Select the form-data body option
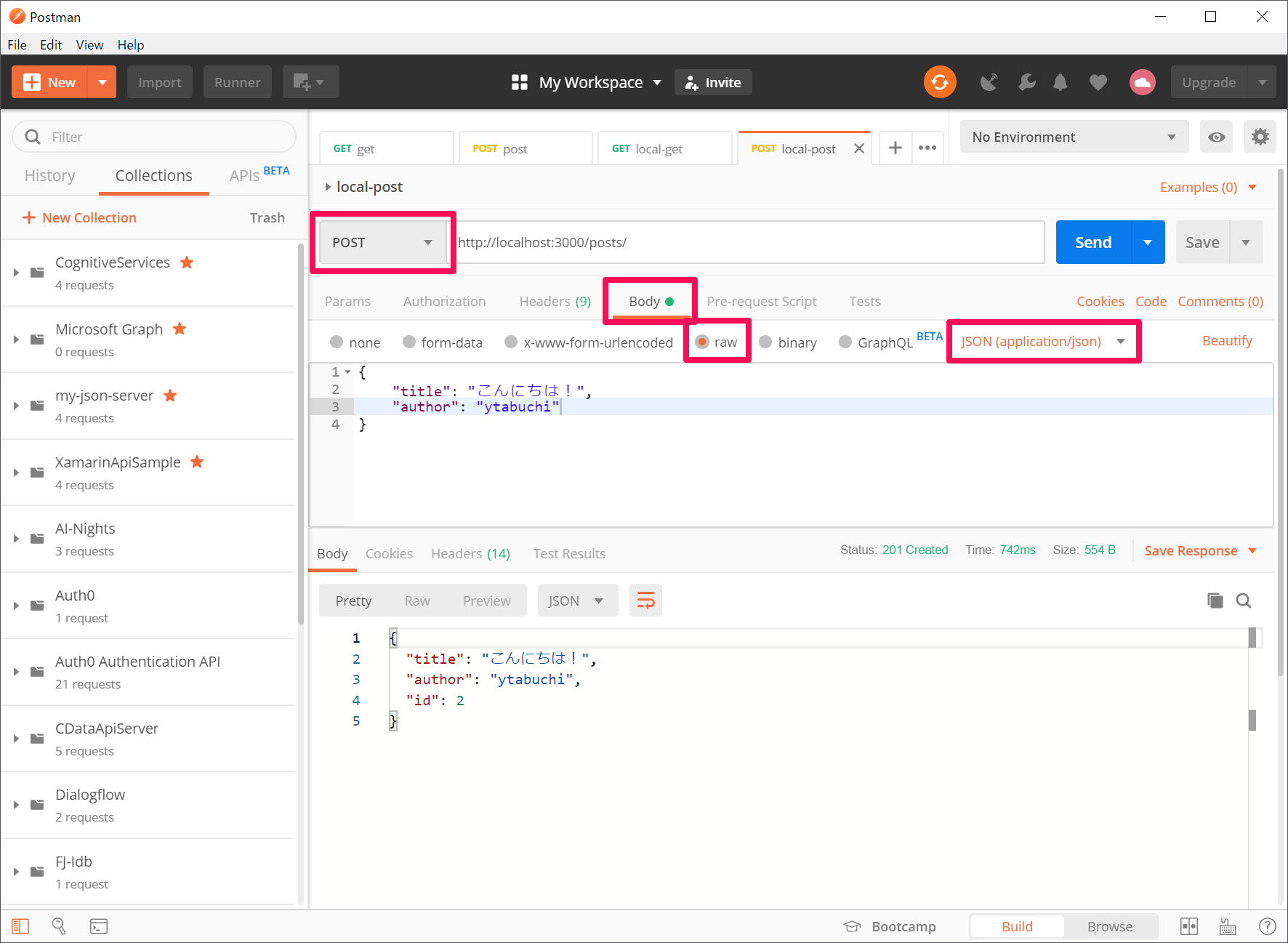This screenshot has height=943, width=1288. pyautogui.click(x=409, y=342)
